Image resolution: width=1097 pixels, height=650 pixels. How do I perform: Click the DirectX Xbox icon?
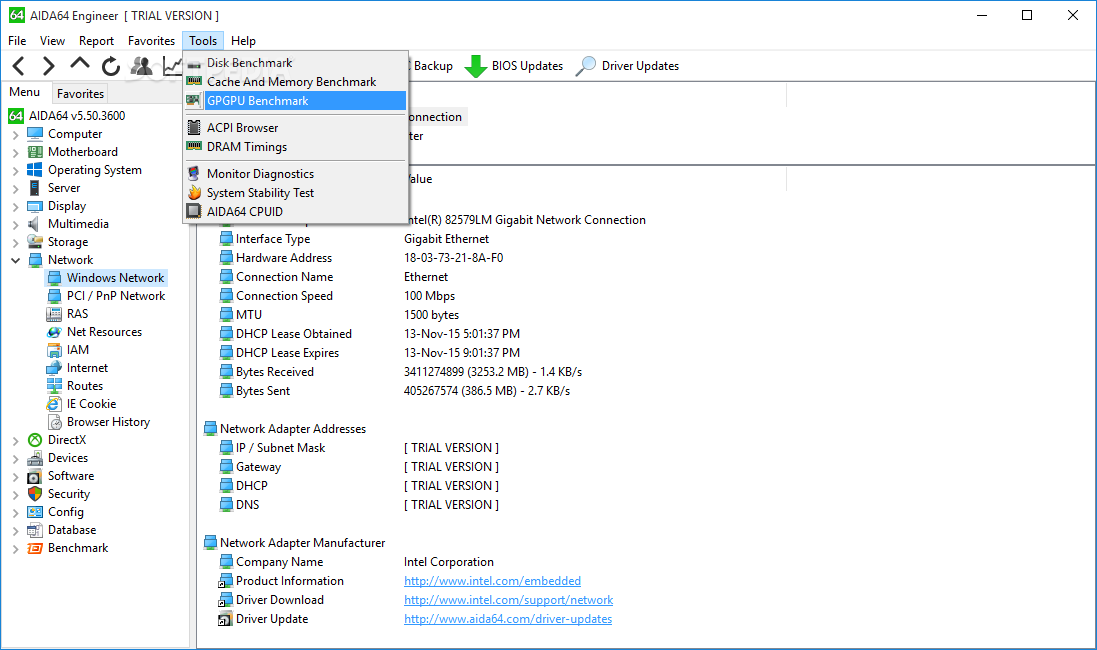click(x=35, y=439)
